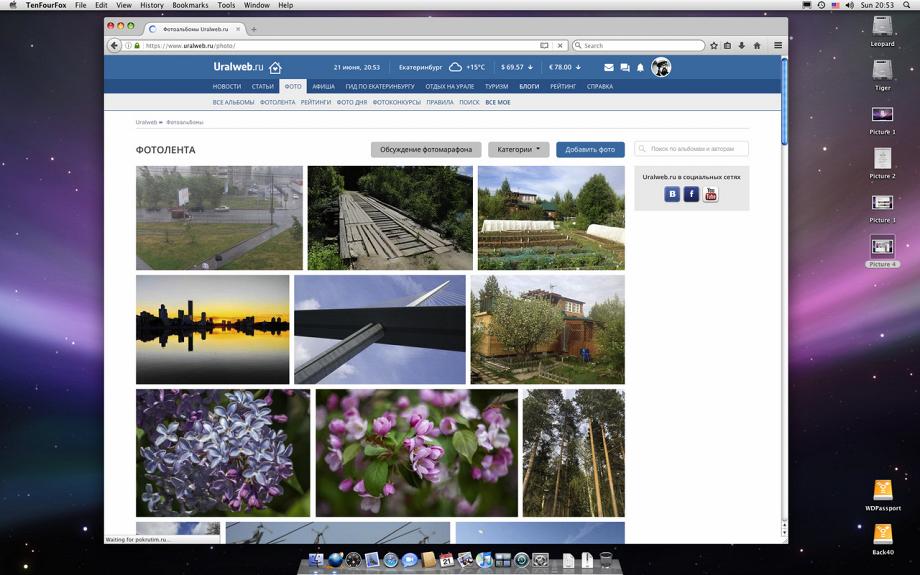Open the ТУРИЗМ section

[x=496, y=86]
